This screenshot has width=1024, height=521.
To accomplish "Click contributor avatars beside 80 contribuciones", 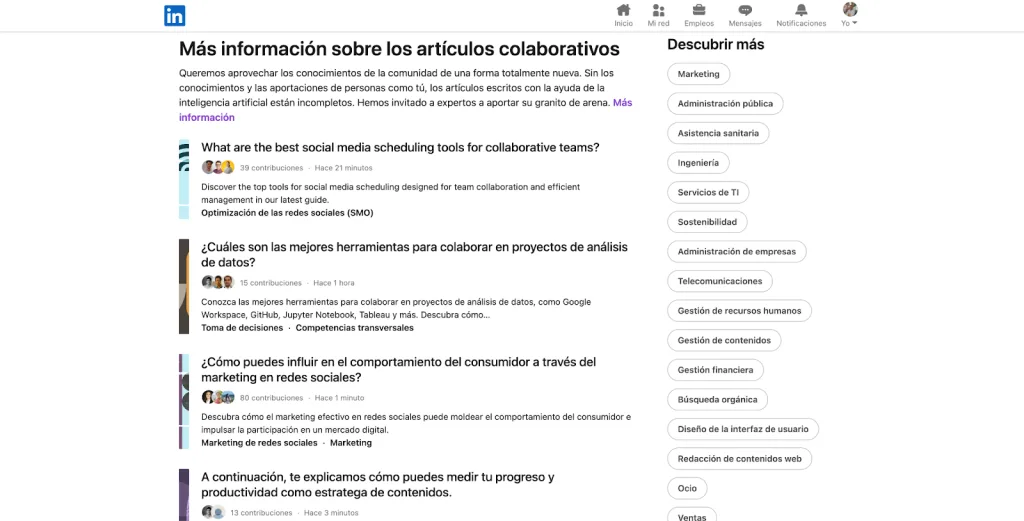I will point(218,397).
